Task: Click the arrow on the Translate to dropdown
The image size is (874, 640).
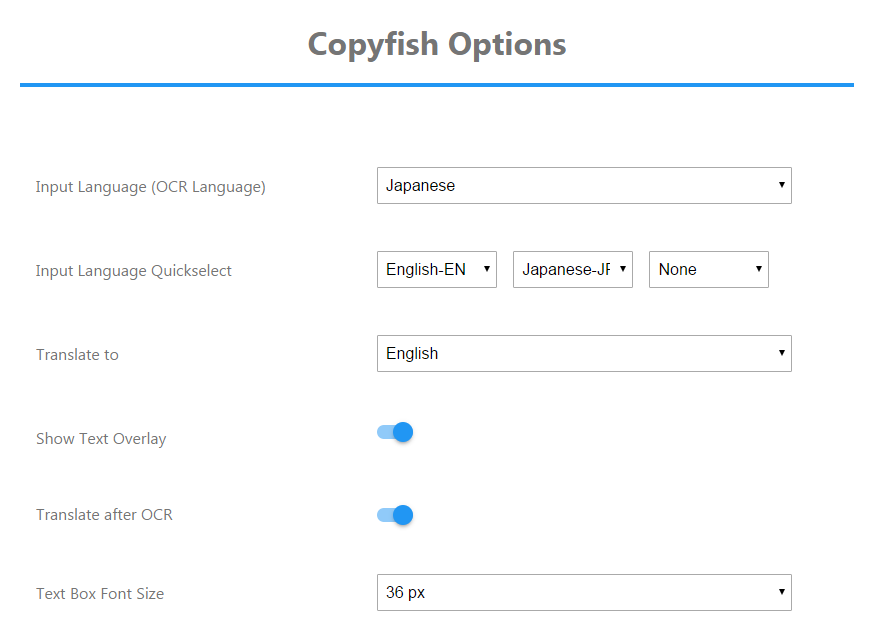Action: point(781,352)
